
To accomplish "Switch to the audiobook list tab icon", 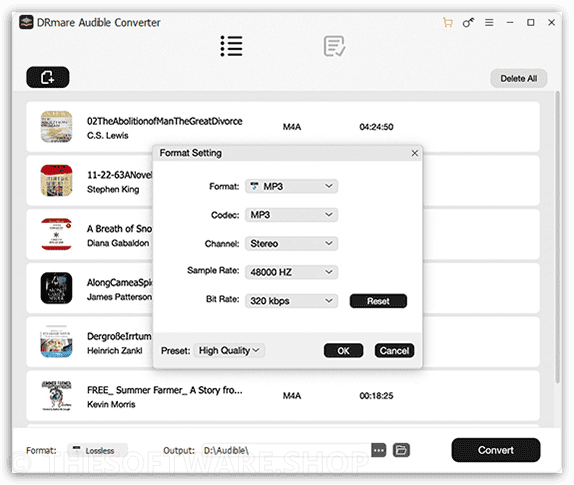I will (231, 46).
